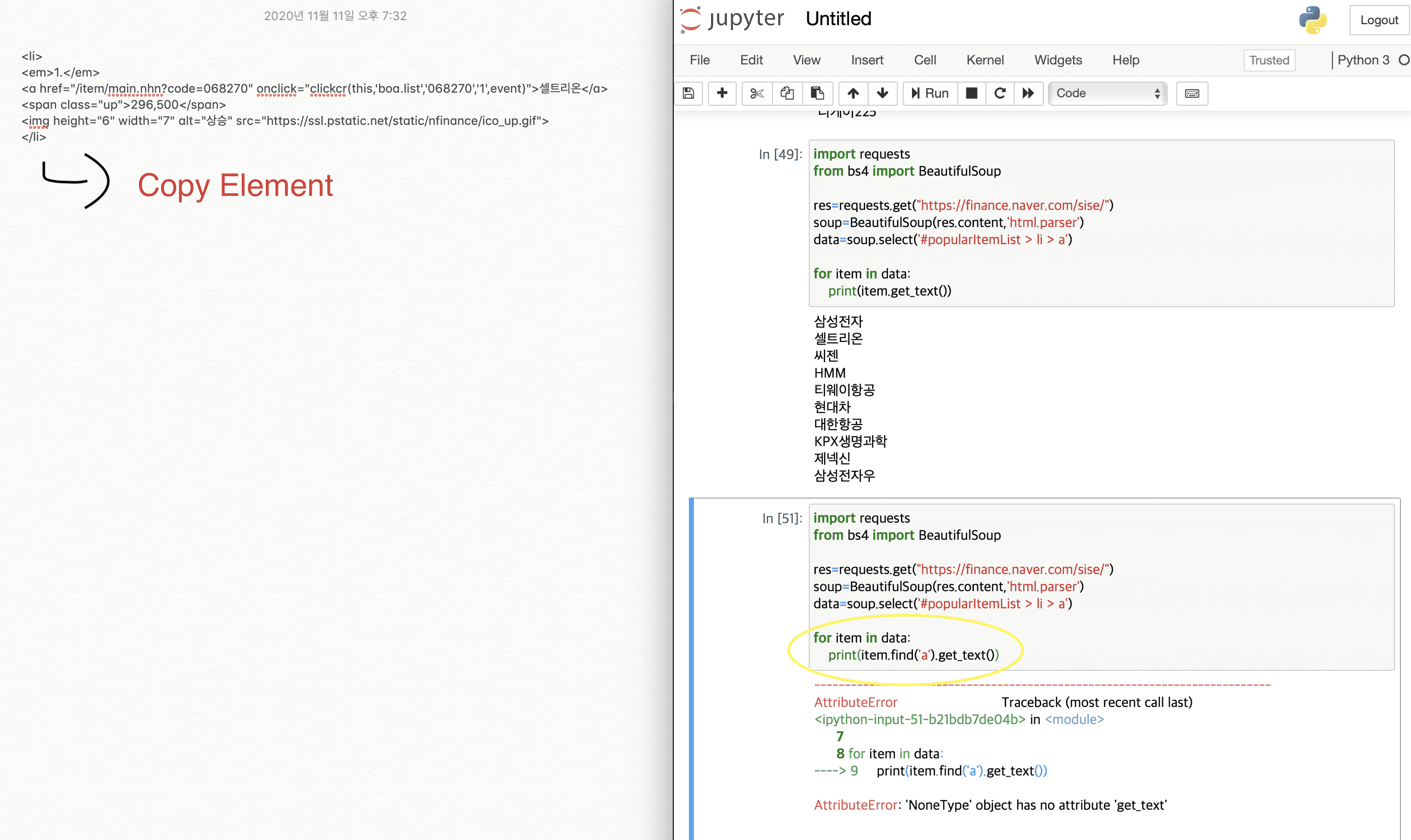The height and width of the screenshot is (840, 1411).
Task: Click output line 대한항공
Action: 837,424
